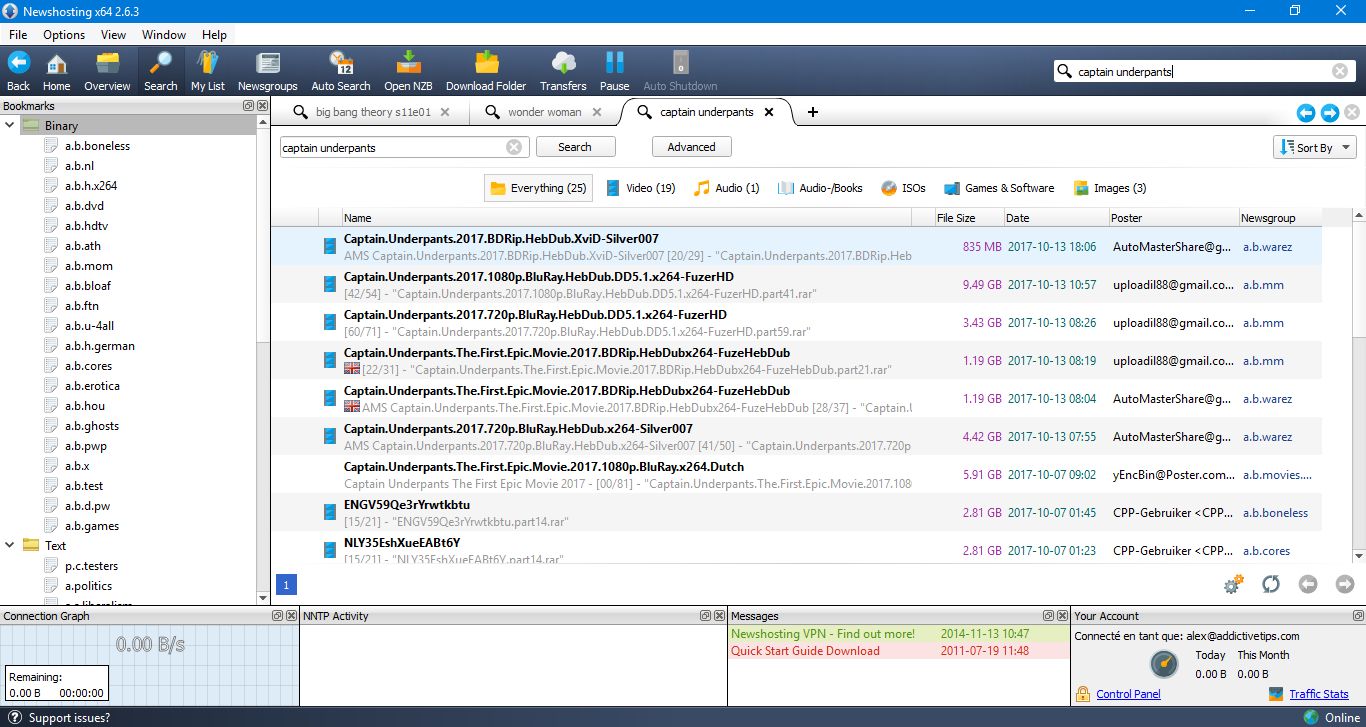This screenshot has height=727, width=1366.
Task: Filter results by ISOs
Action: click(x=903, y=188)
